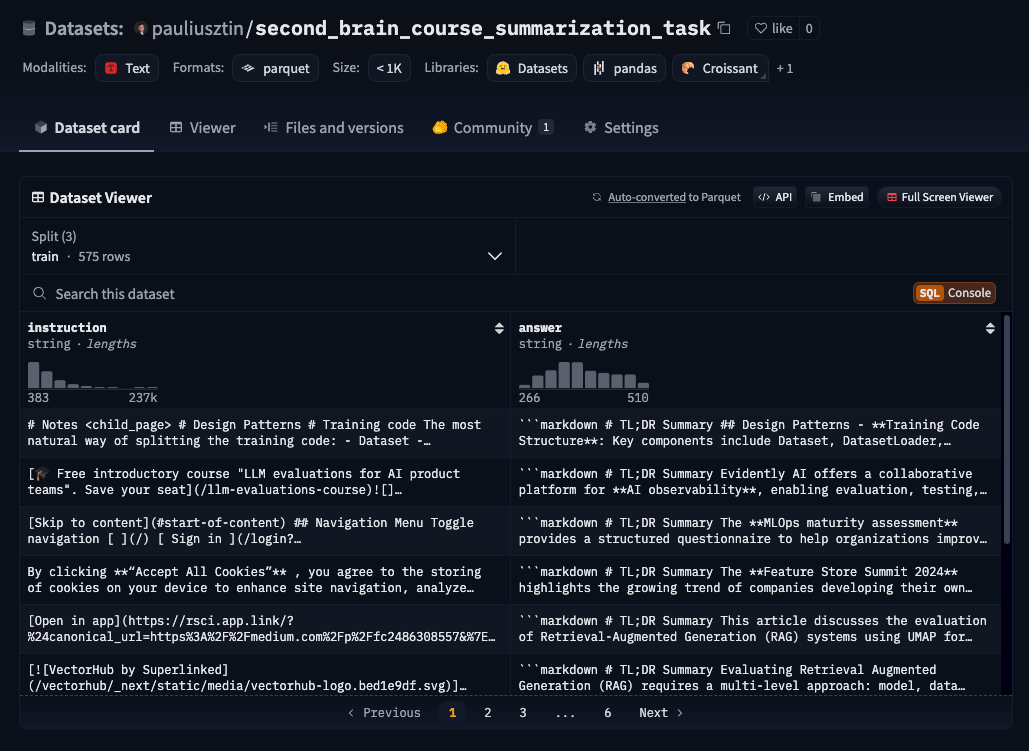Select the UMAP RAG evaluation answer cell

pyautogui.click(x=756, y=629)
